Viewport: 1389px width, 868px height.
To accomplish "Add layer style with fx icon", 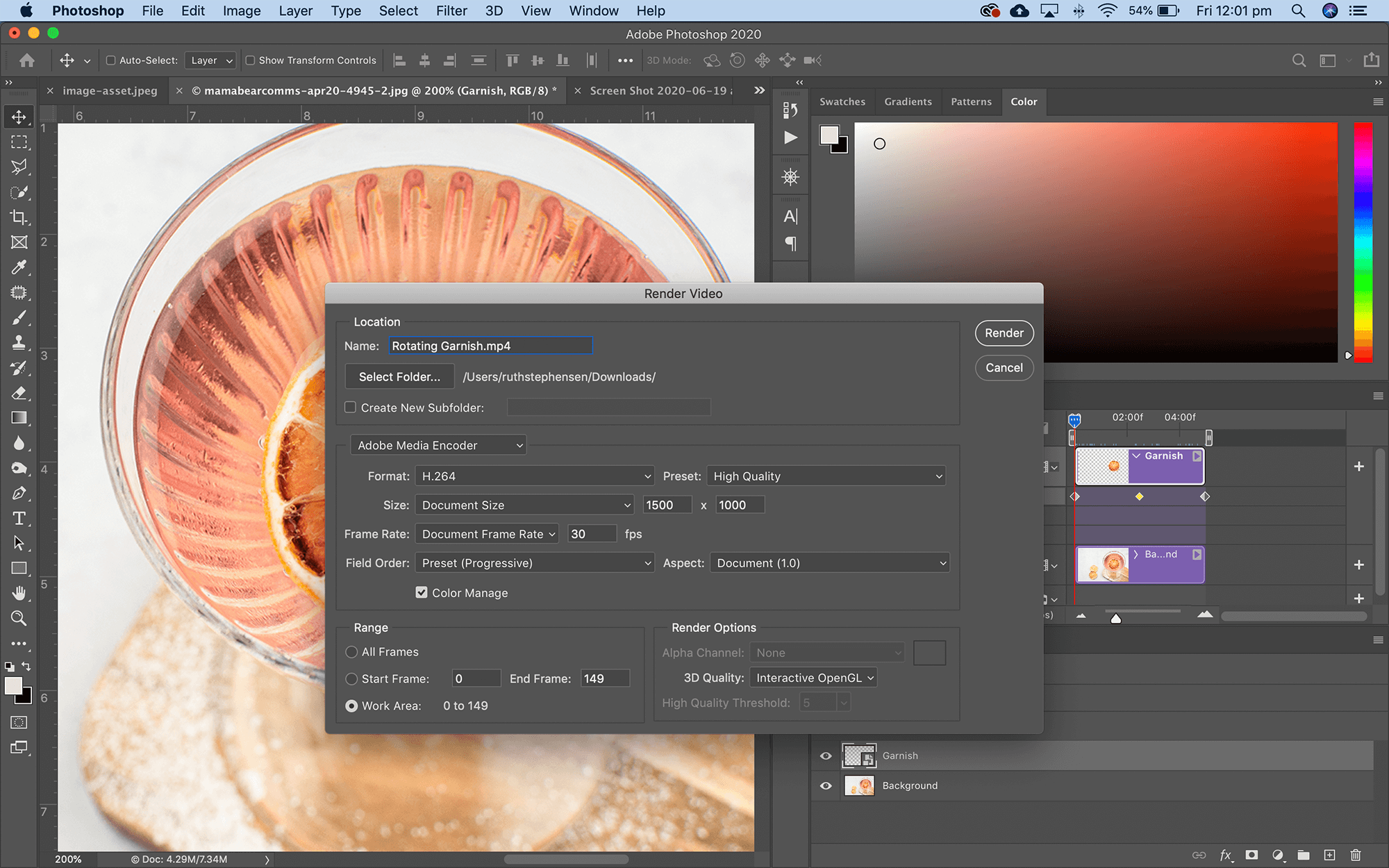I will (1226, 856).
